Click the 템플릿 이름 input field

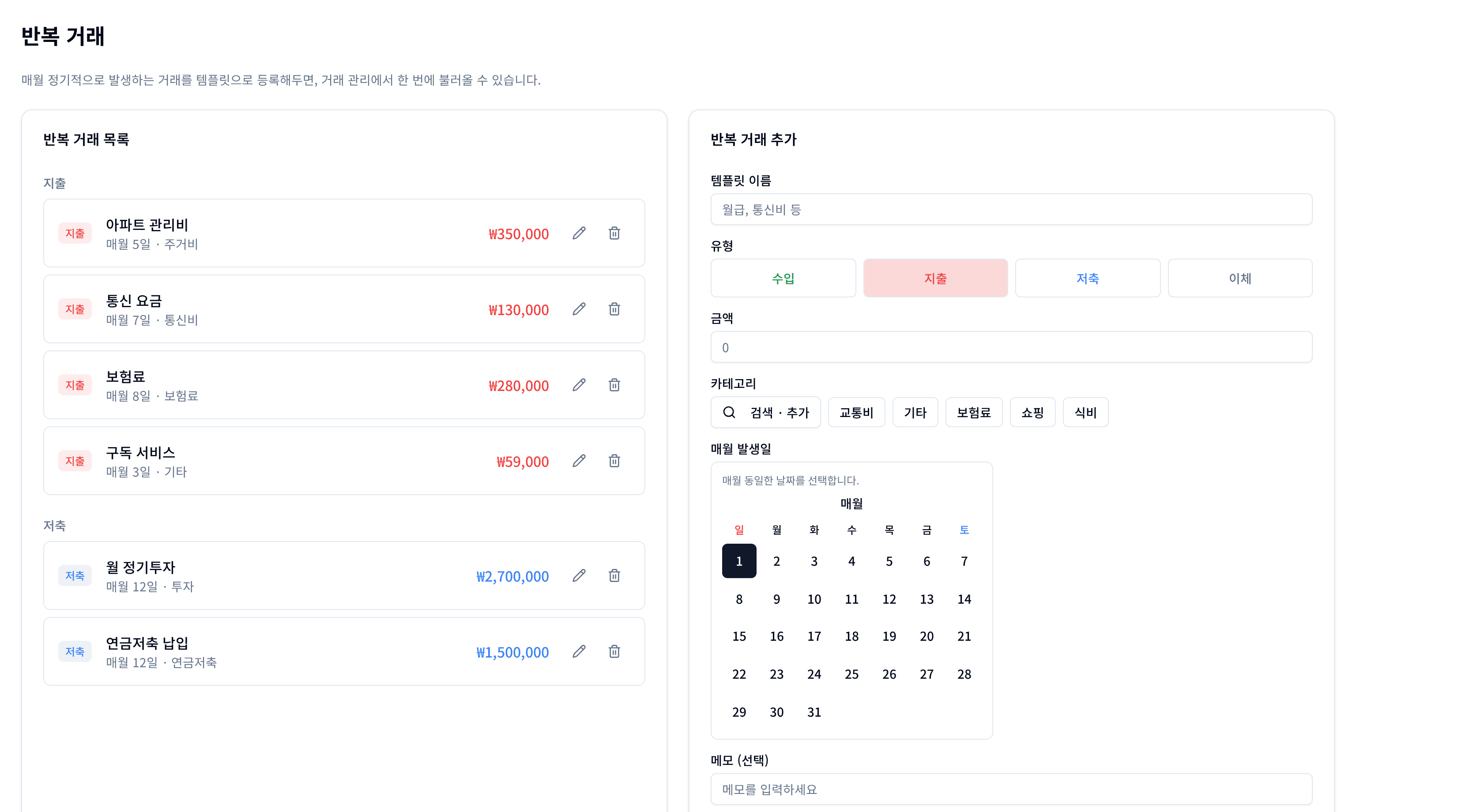(1011, 209)
